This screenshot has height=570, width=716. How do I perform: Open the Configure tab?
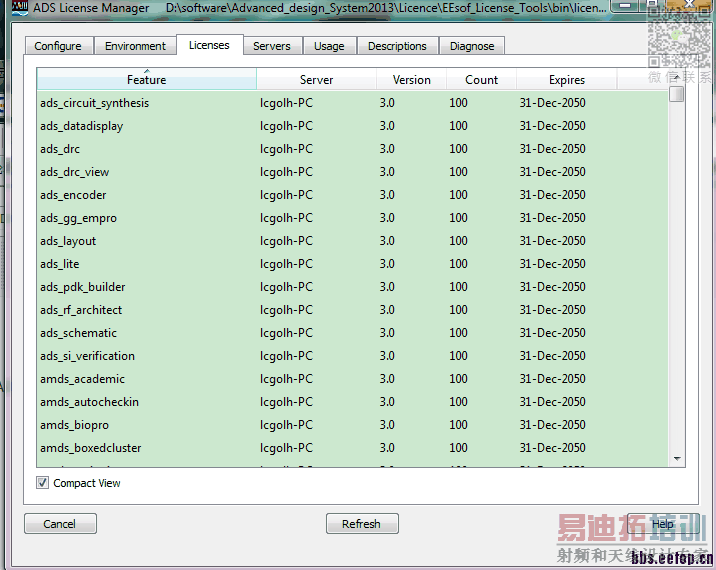click(x=58, y=46)
